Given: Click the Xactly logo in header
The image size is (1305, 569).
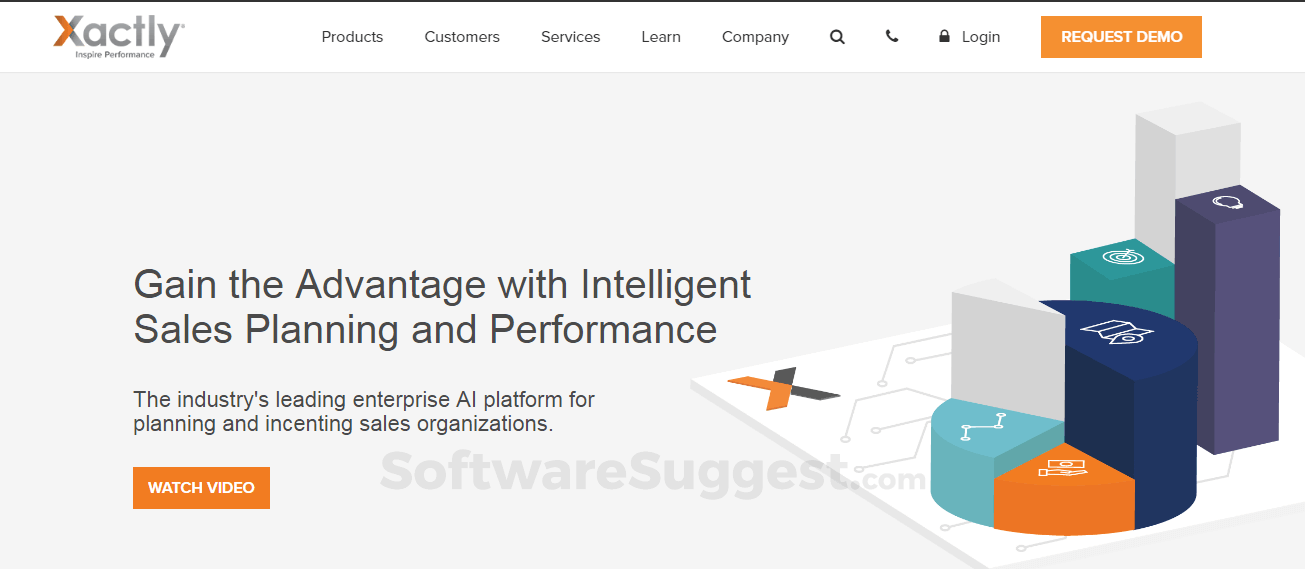Looking at the screenshot, I should tap(119, 37).
